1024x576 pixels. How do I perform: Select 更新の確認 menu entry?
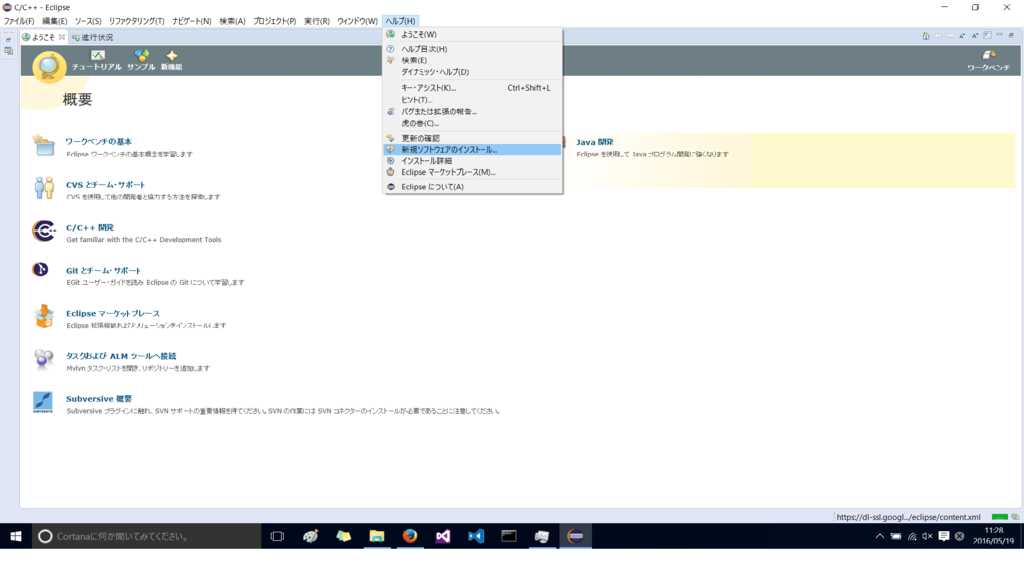[x=472, y=138]
